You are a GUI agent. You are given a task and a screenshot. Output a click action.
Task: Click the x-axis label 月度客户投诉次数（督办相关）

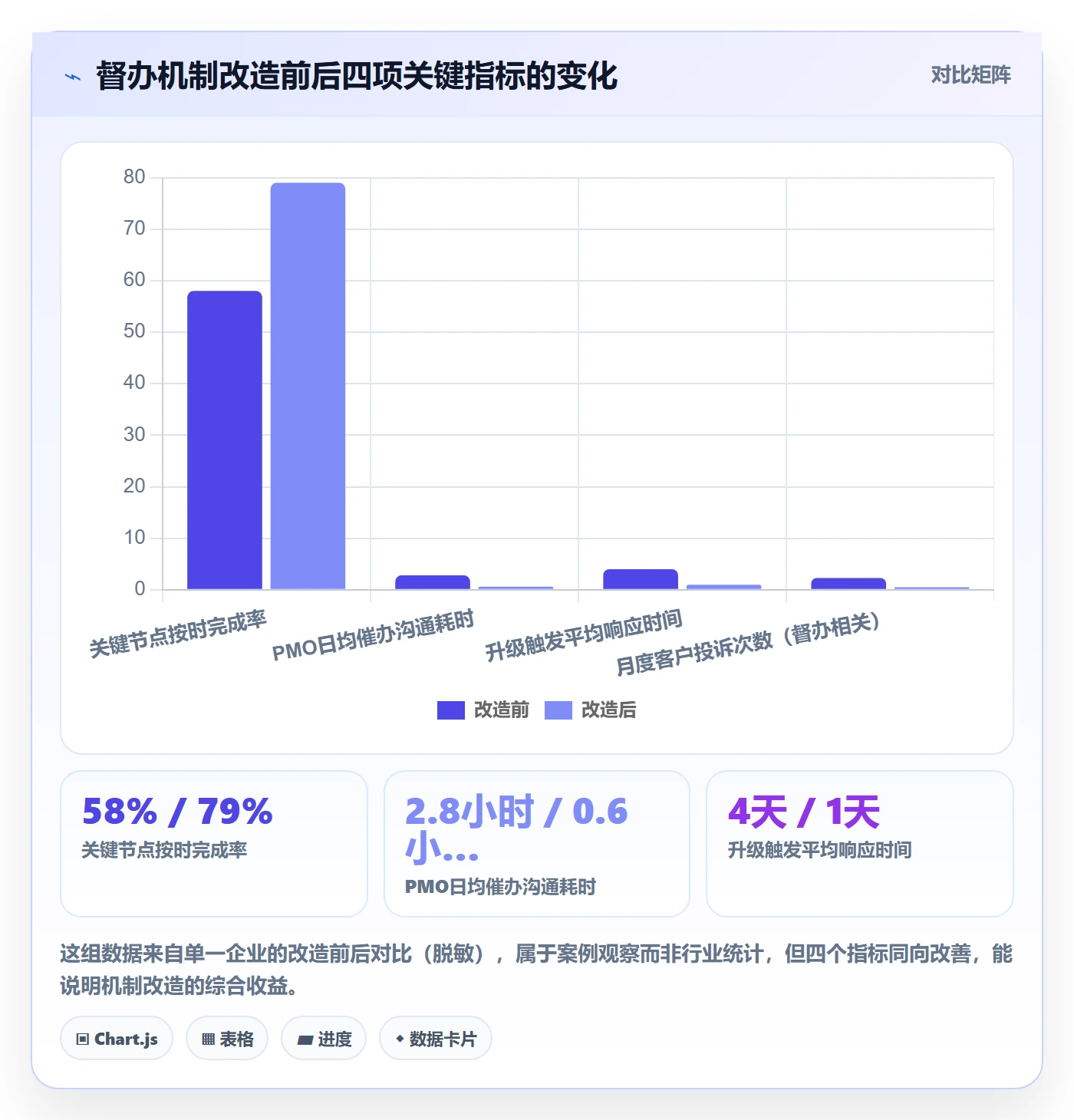[x=749, y=644]
